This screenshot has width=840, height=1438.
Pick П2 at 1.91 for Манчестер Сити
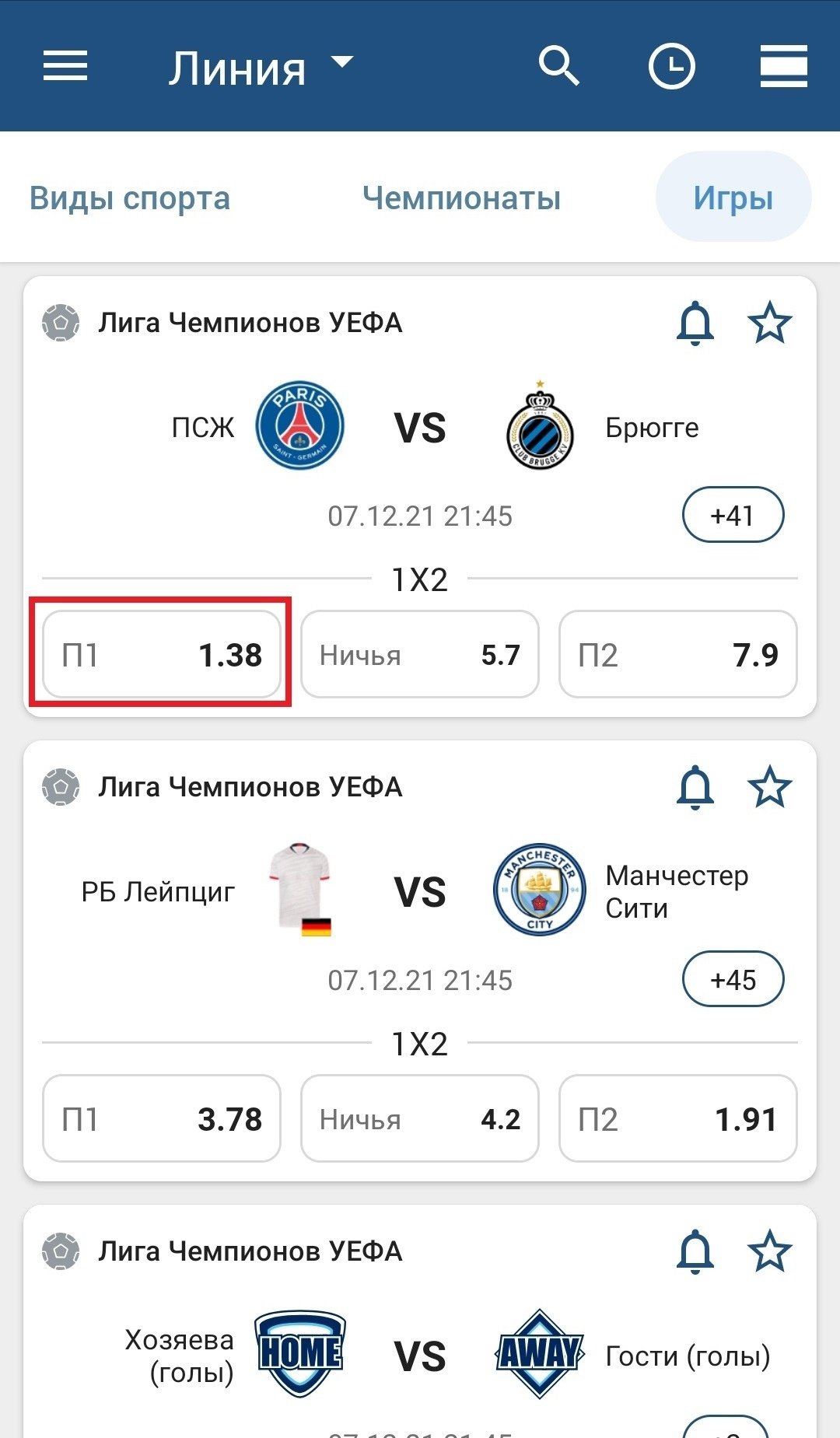(677, 1118)
